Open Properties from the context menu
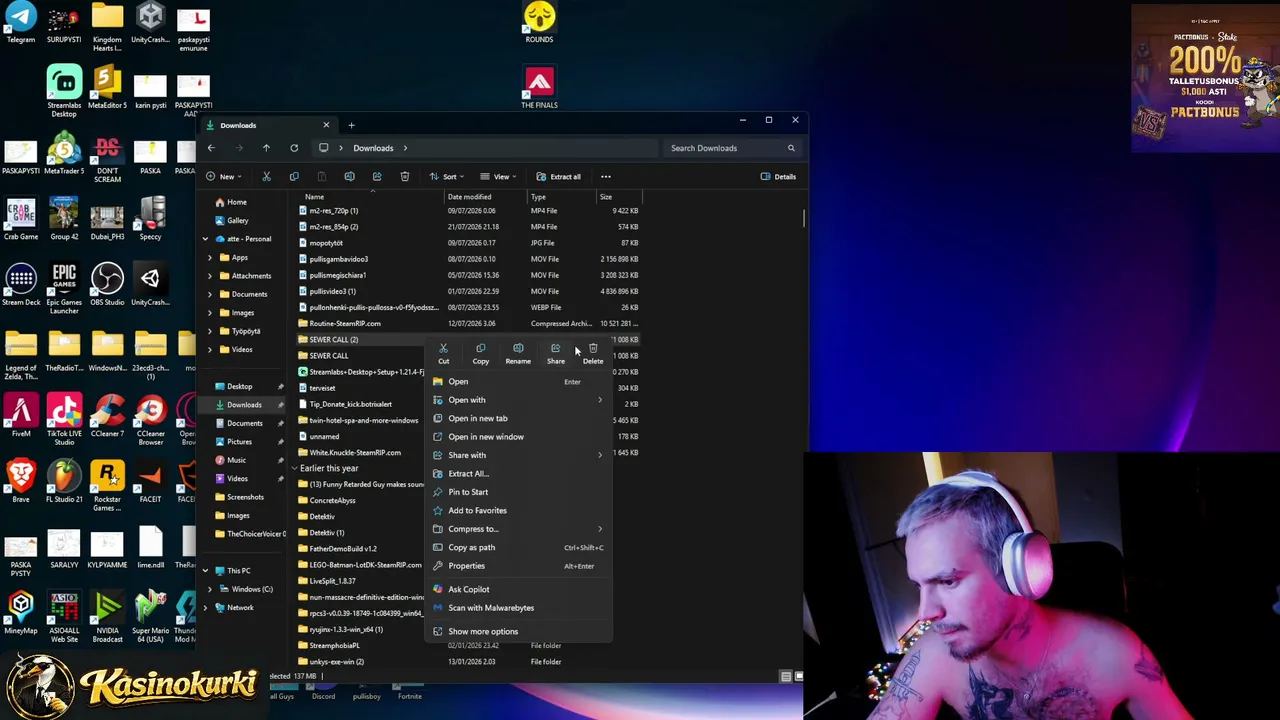Screen dimensions: 1280x720 click(x=517, y=566)
